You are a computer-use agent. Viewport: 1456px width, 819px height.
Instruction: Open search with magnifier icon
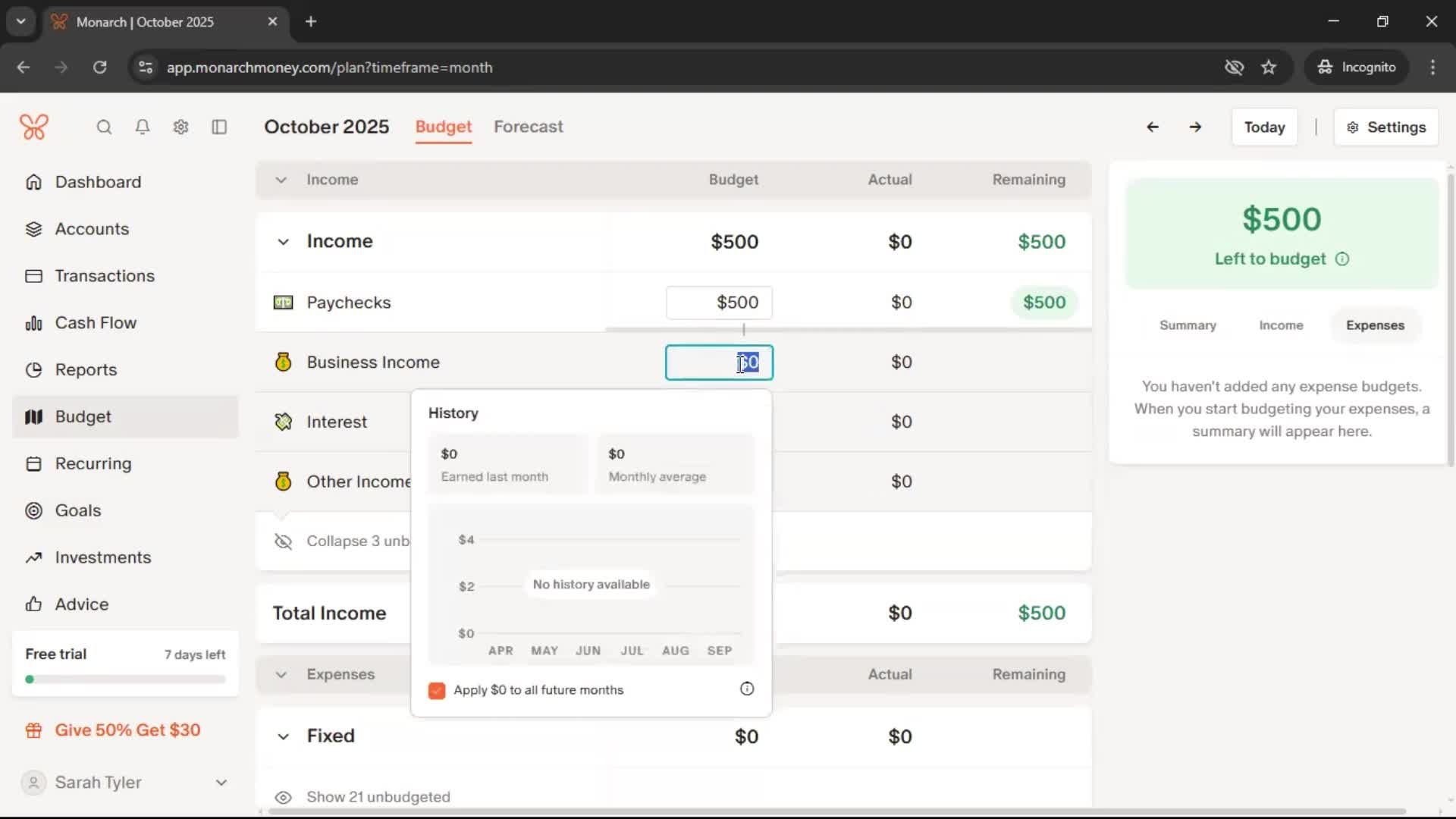click(x=104, y=127)
